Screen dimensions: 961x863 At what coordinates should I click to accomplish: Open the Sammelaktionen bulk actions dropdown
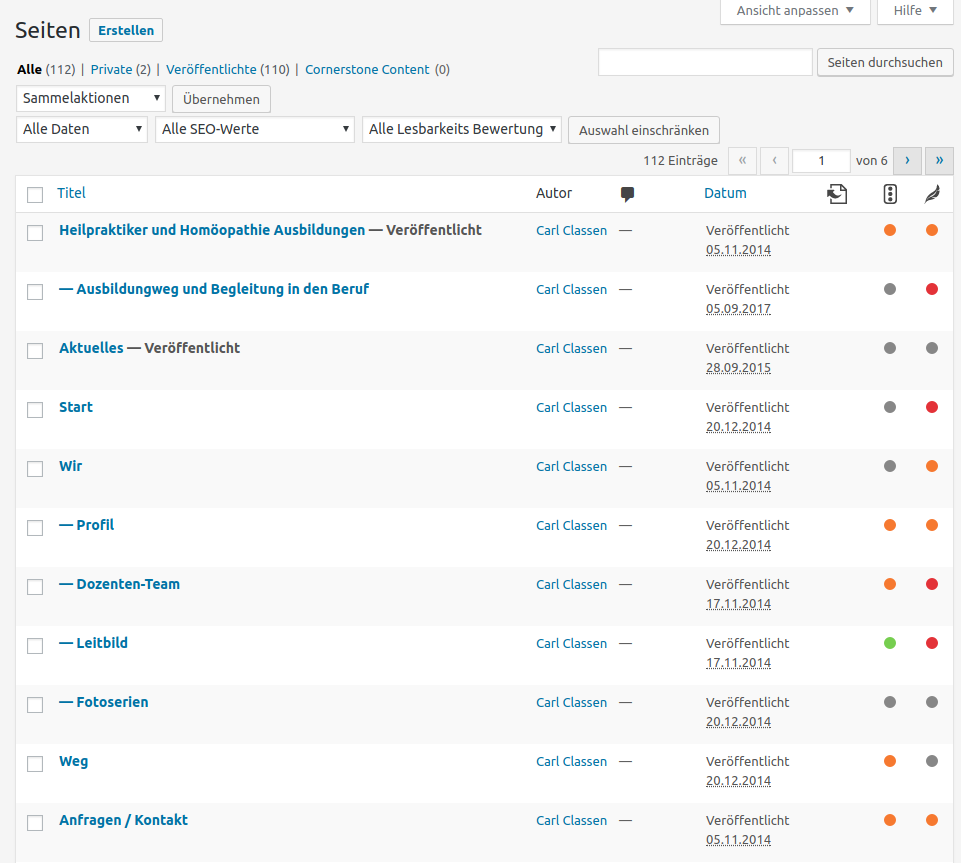91,98
